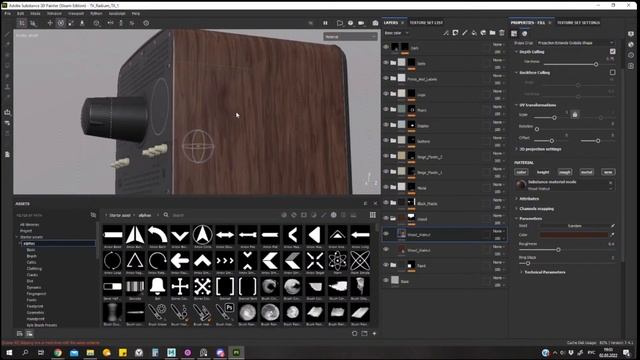Toggle visibility of Black_Plastic layer
Viewport: 640px width, 360px height.
pos(386,202)
